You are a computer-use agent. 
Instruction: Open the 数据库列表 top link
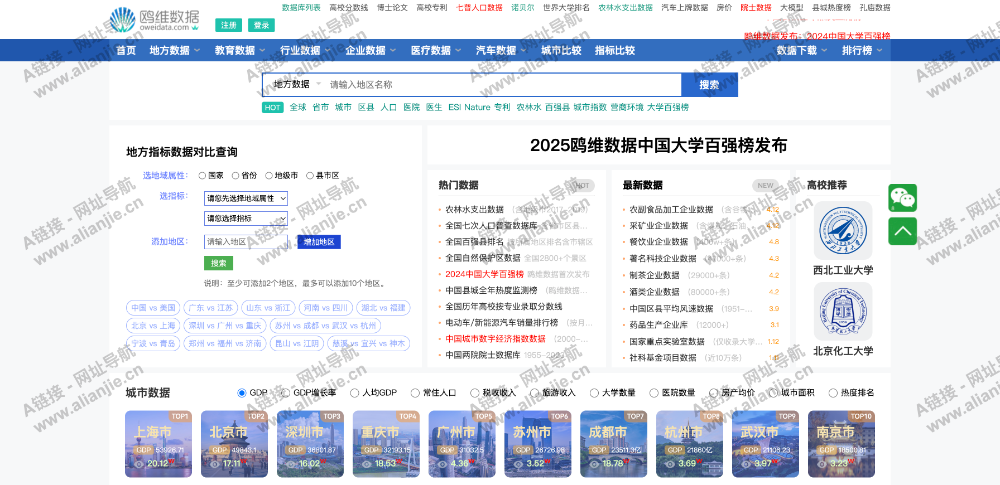pos(301,8)
